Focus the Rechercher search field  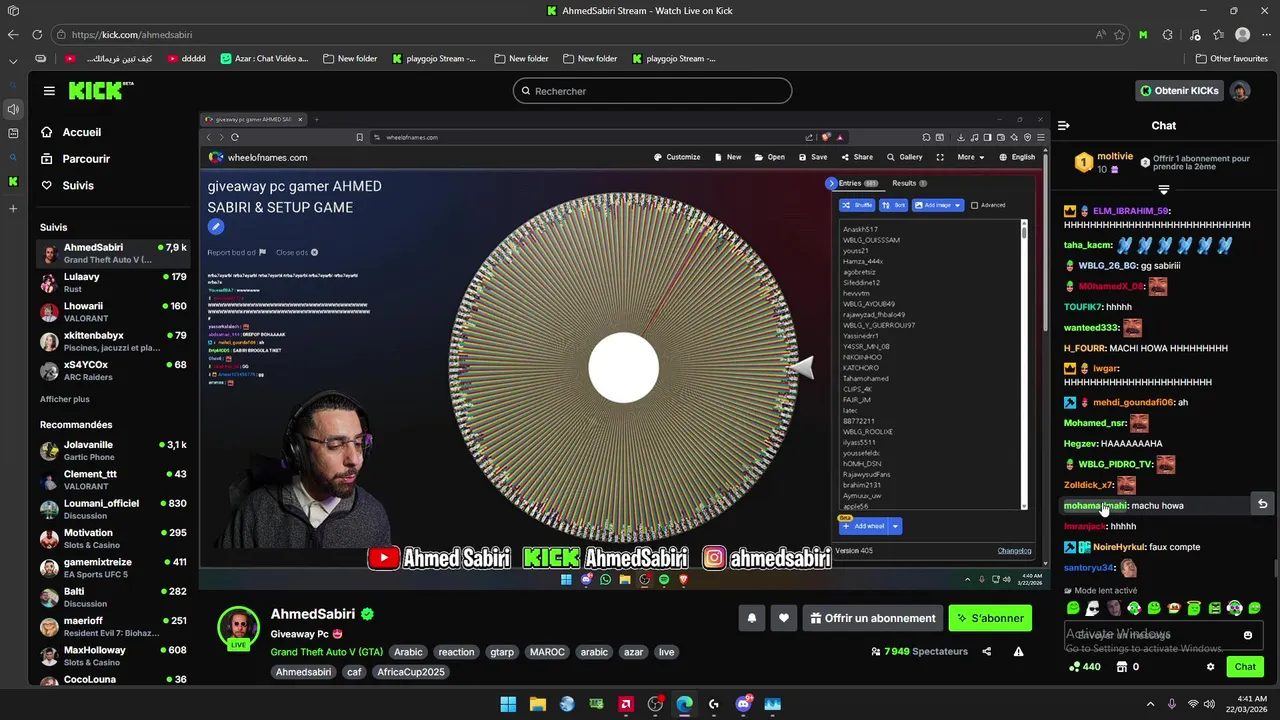[652, 91]
